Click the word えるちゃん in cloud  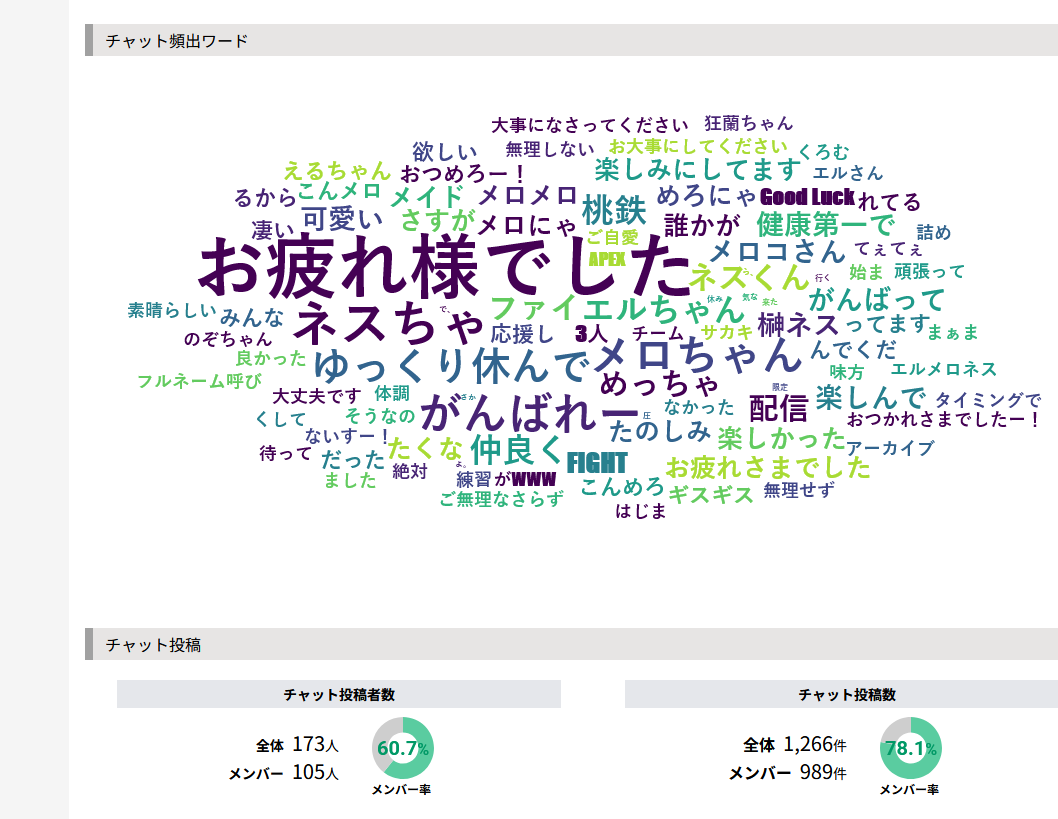point(337,170)
